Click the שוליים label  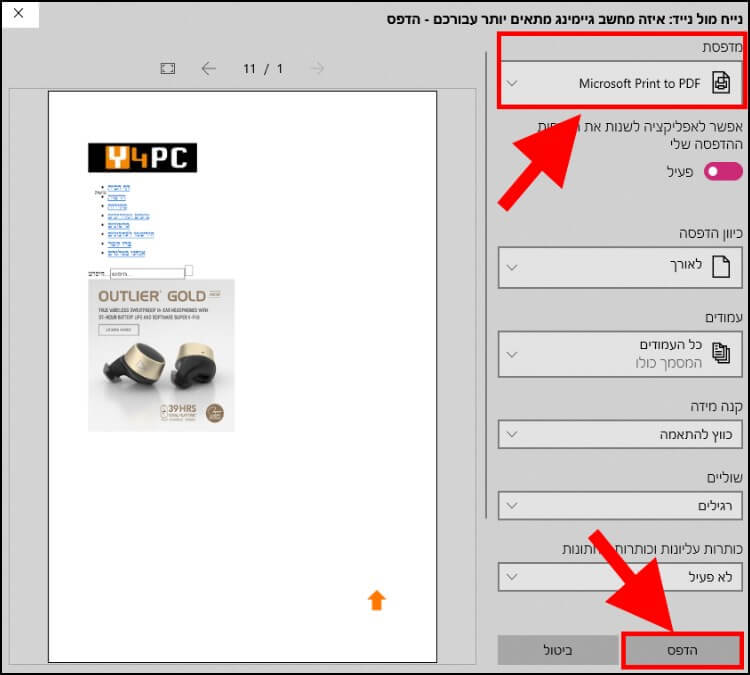pos(725,477)
